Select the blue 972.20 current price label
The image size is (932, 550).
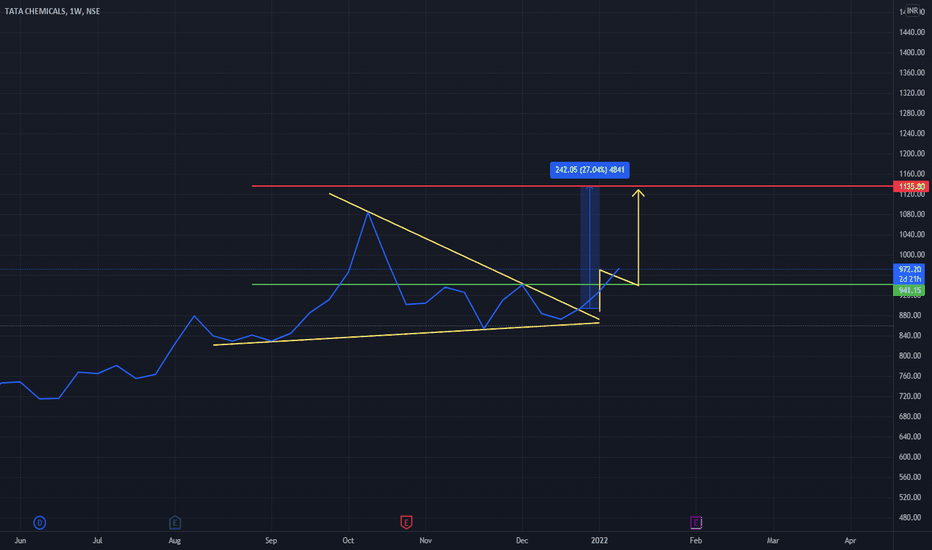(x=909, y=269)
